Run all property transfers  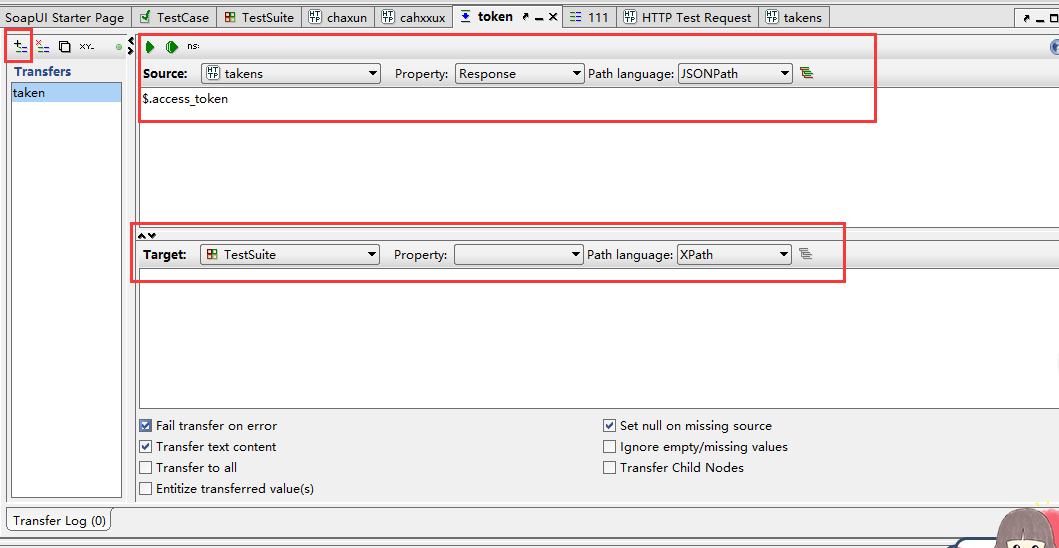pos(172,47)
